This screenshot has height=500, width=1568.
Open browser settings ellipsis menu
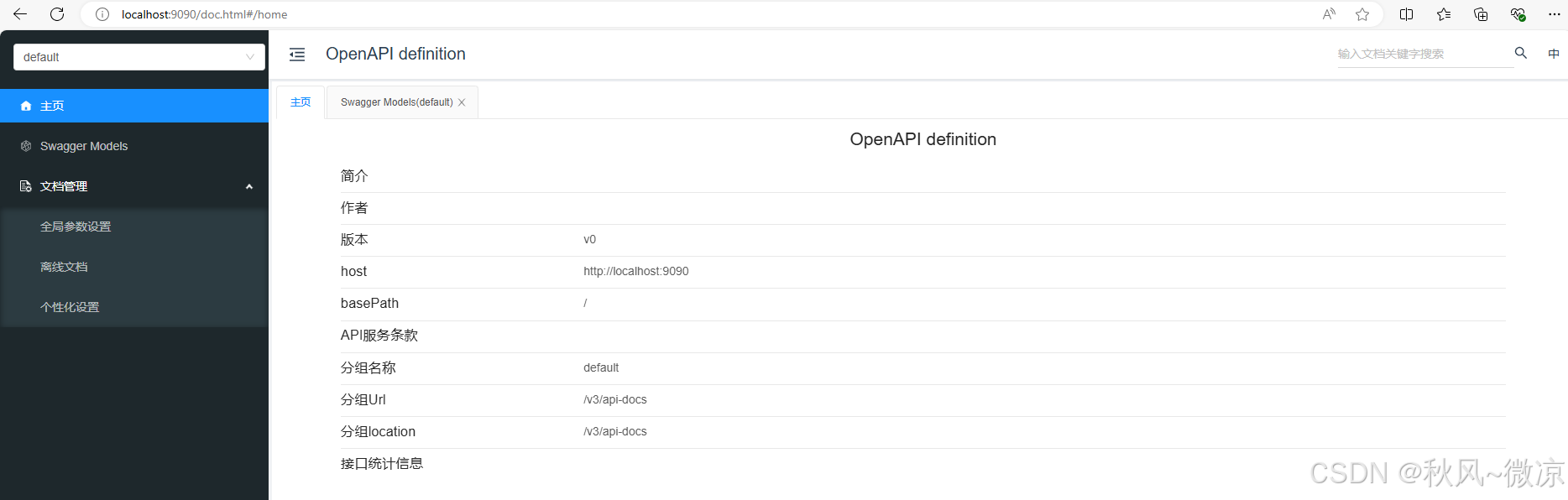pyautogui.click(x=1554, y=14)
